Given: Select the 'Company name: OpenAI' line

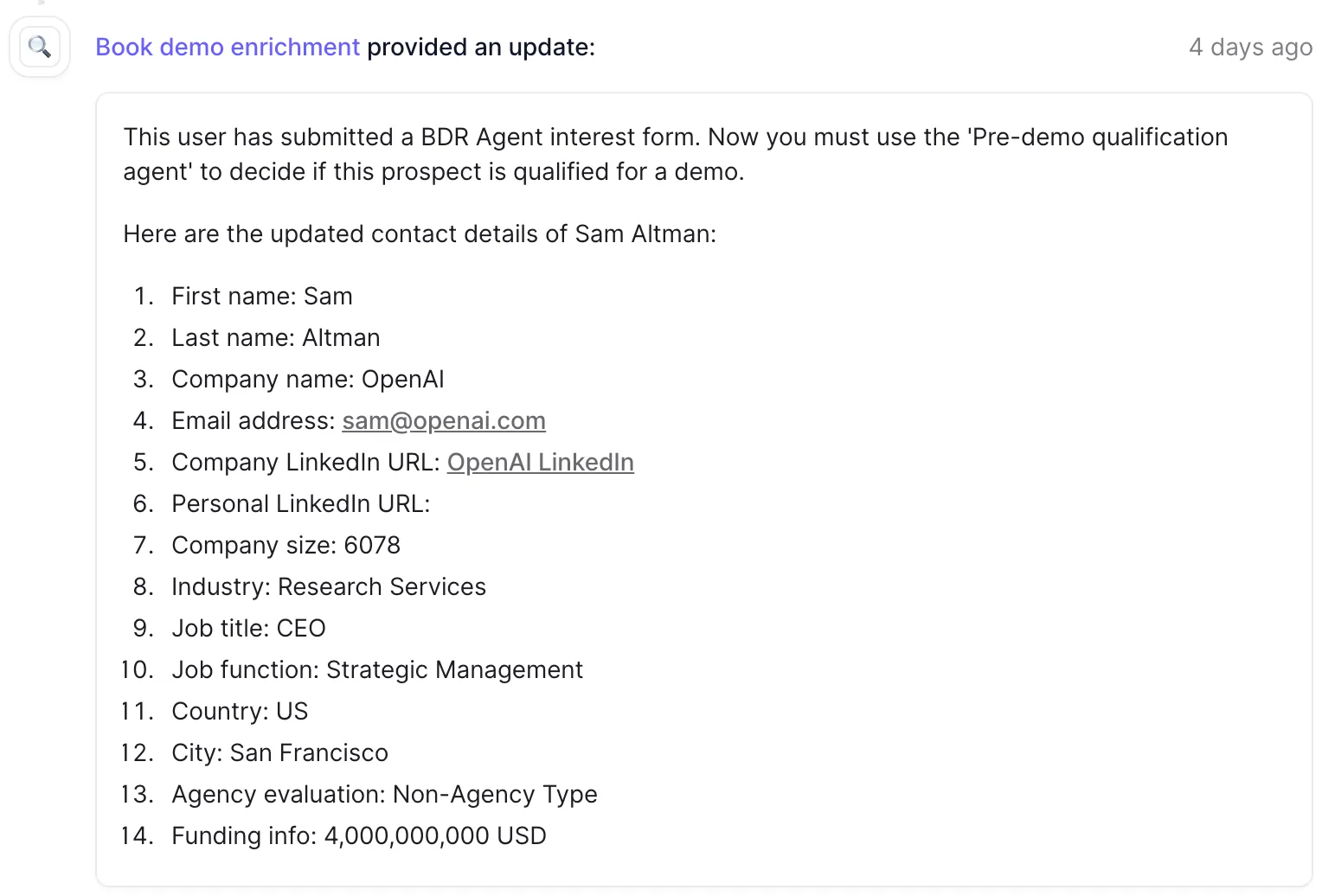Looking at the screenshot, I should point(307,380).
